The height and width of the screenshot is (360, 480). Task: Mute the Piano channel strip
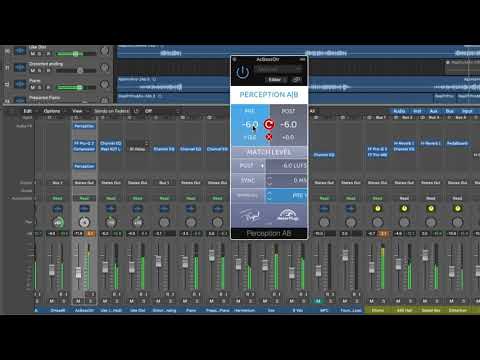pos(185,301)
